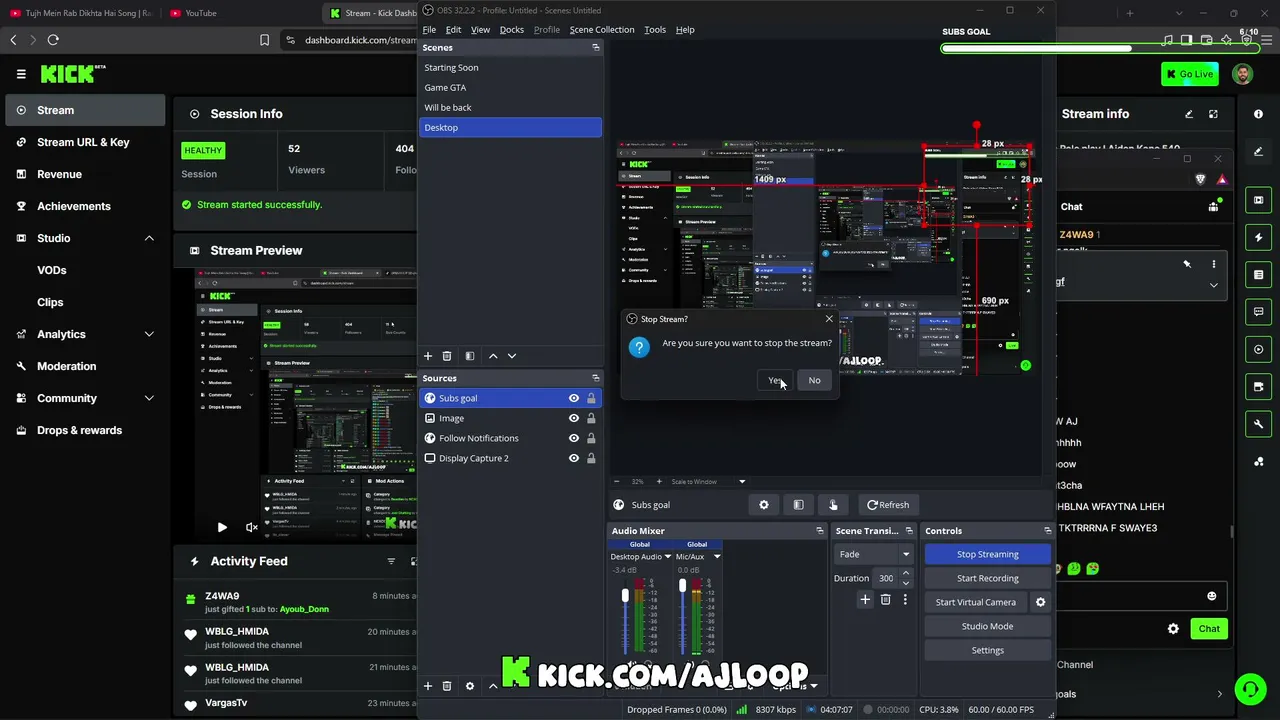
Task: Open the Edit menu in OBS
Action: click(x=453, y=30)
